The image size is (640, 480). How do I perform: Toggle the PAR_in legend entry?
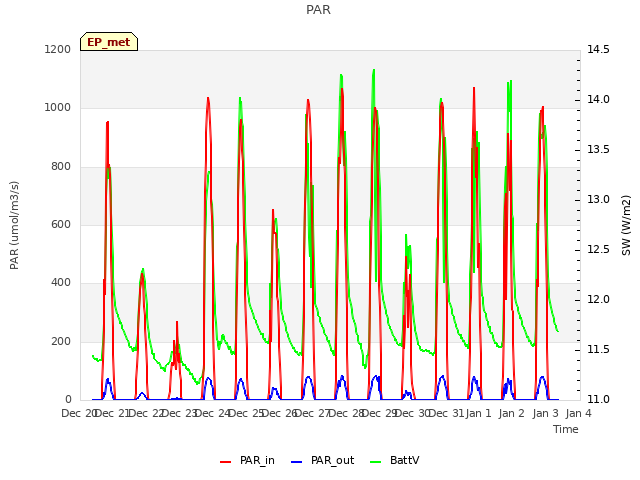click(x=247, y=460)
